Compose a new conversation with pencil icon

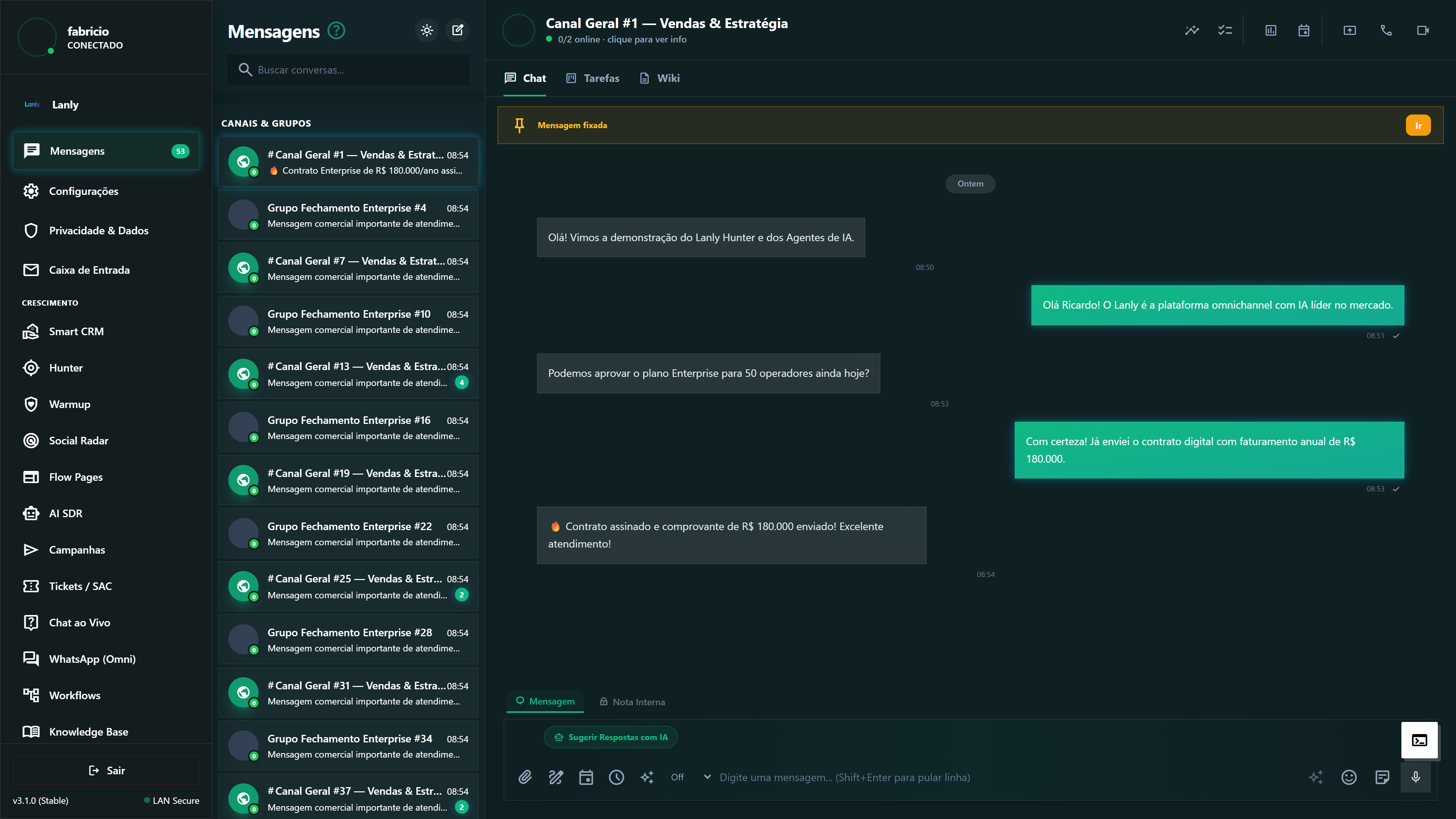coord(457,30)
